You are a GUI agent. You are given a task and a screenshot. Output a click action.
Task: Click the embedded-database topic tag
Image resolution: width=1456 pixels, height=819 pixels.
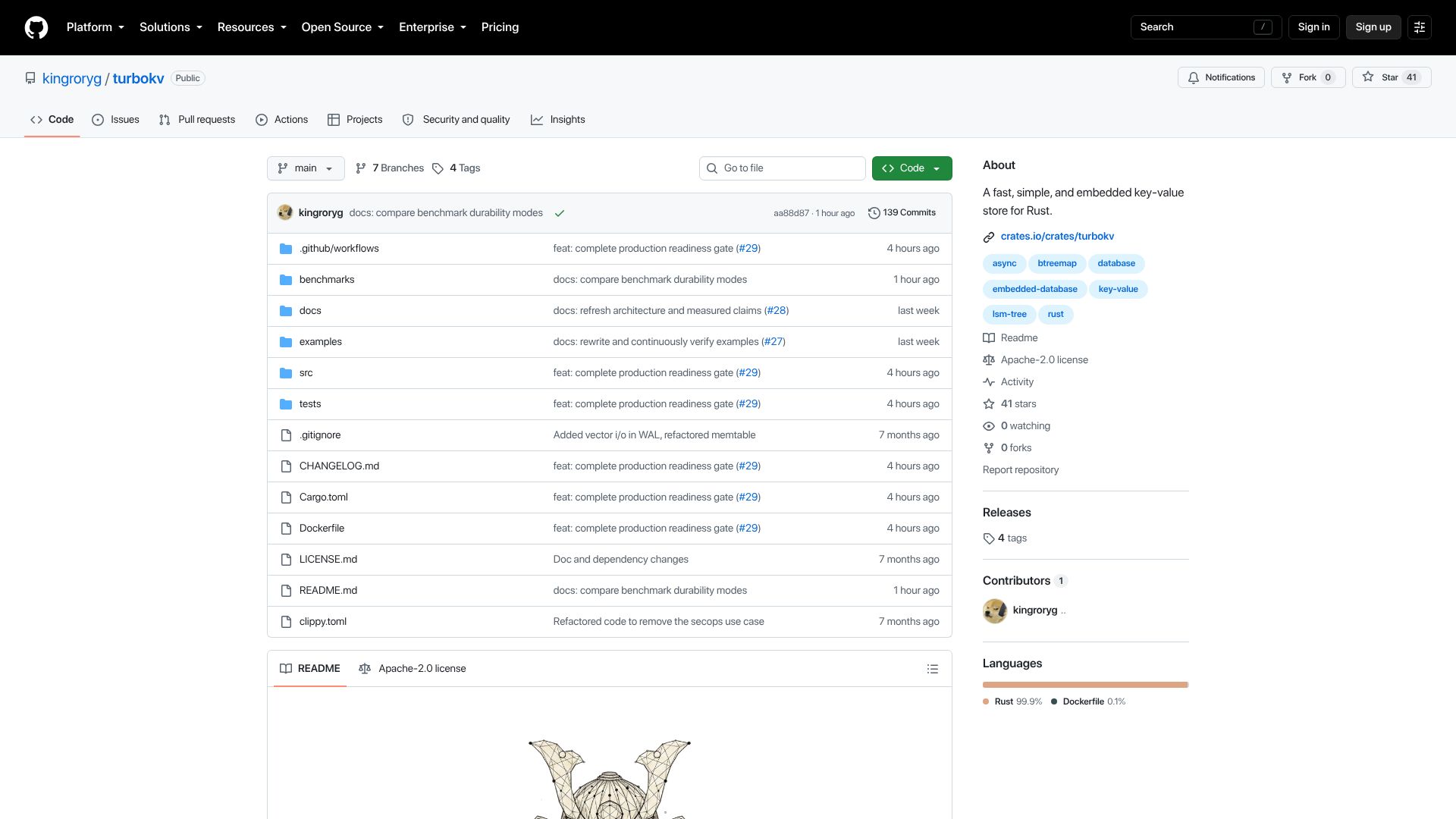[1034, 289]
